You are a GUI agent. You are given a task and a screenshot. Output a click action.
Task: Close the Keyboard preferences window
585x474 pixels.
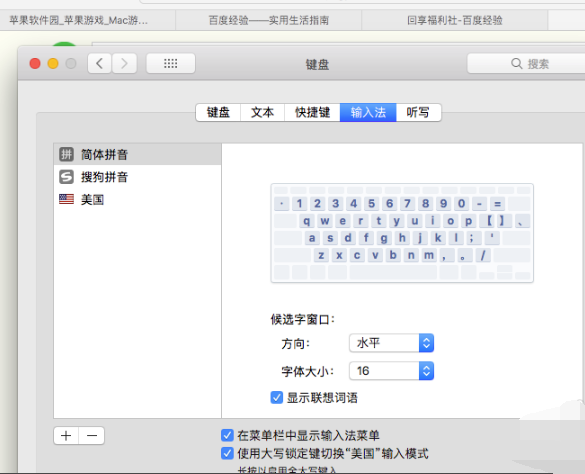[x=35, y=63]
